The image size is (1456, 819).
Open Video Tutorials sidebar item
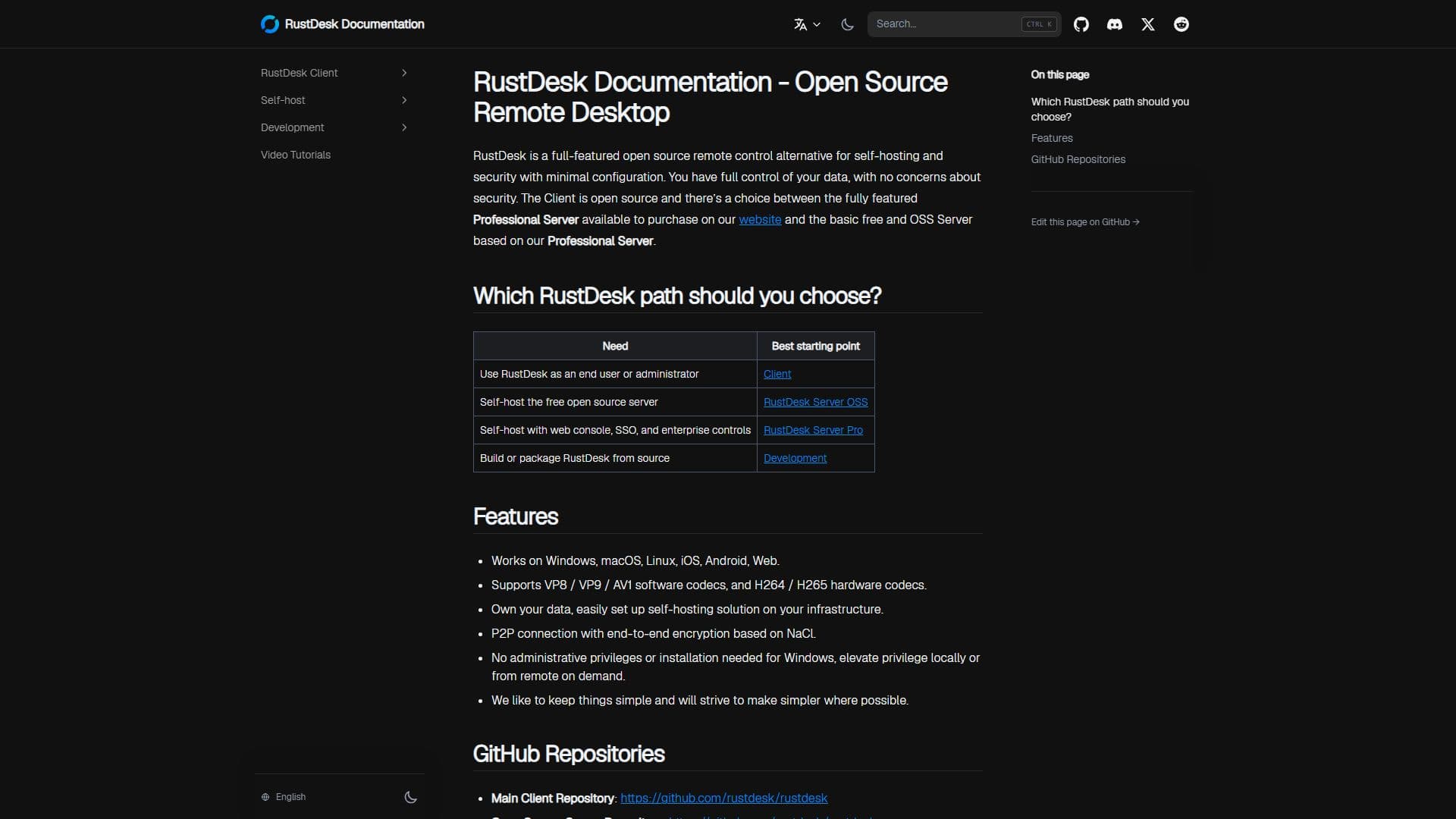click(296, 155)
